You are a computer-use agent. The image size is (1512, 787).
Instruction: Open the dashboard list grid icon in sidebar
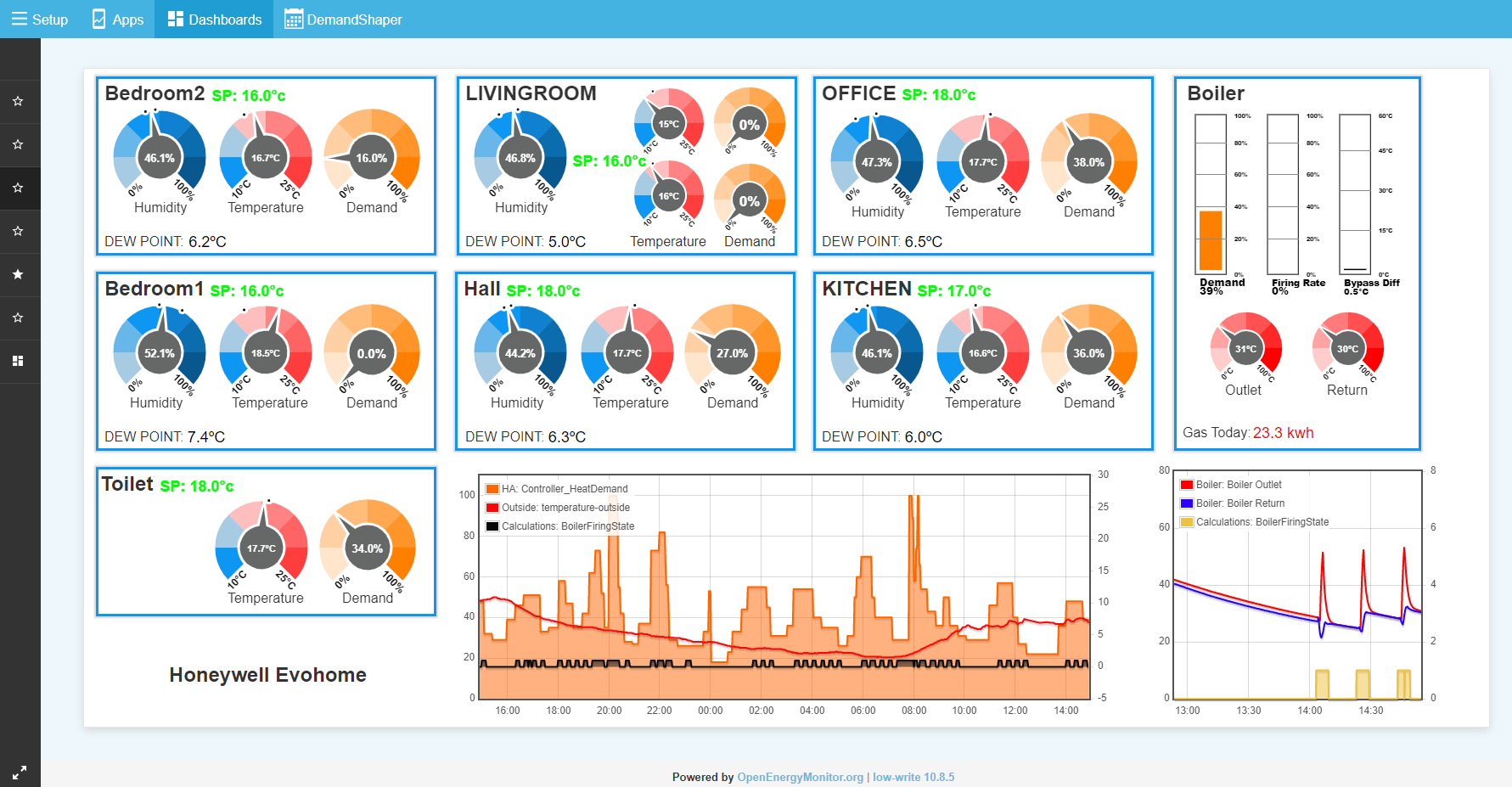click(x=18, y=361)
